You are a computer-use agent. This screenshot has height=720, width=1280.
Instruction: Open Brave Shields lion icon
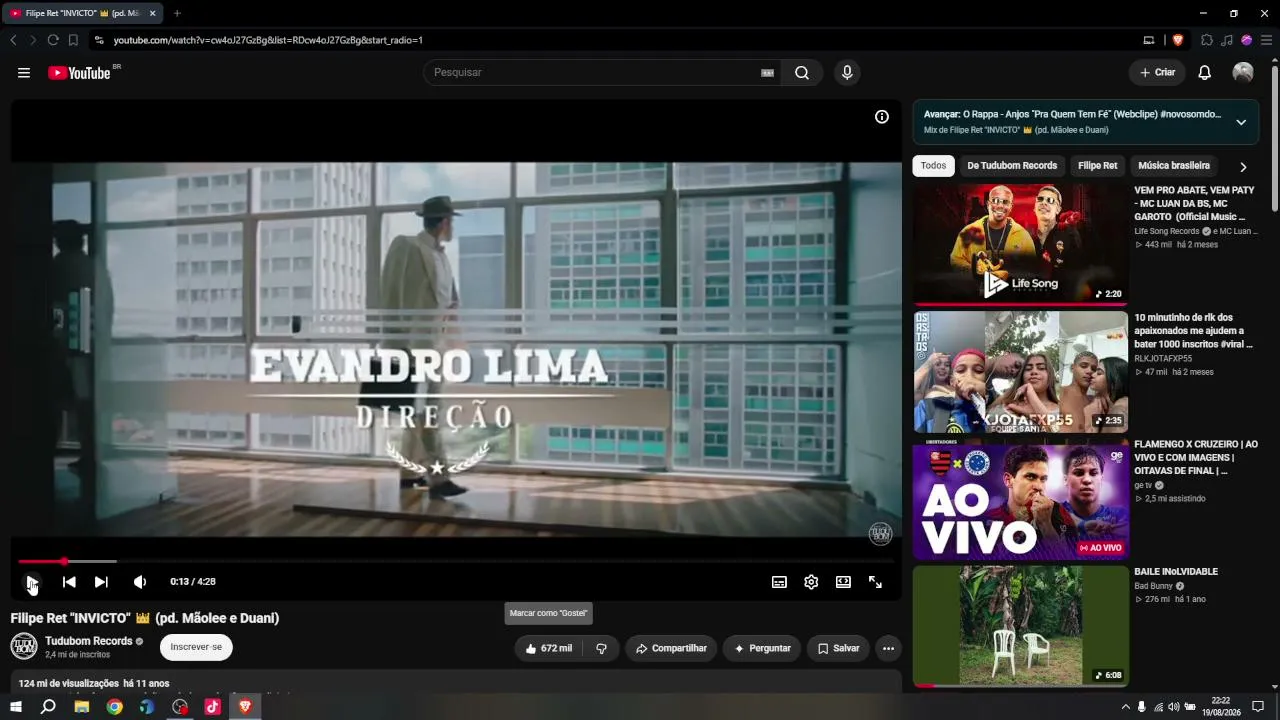[x=1178, y=40]
